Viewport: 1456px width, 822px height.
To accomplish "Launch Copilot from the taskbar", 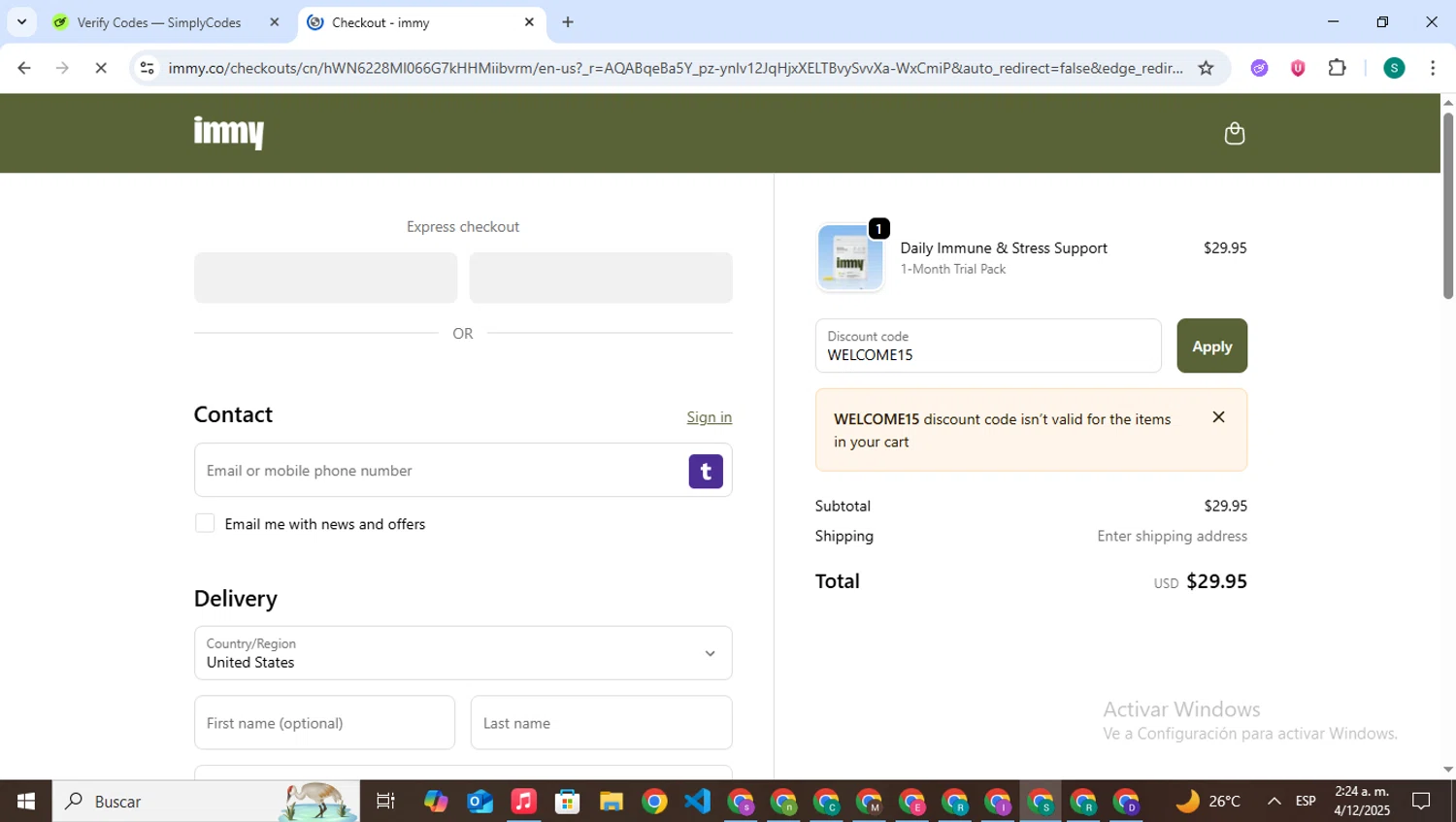I will click(x=436, y=802).
